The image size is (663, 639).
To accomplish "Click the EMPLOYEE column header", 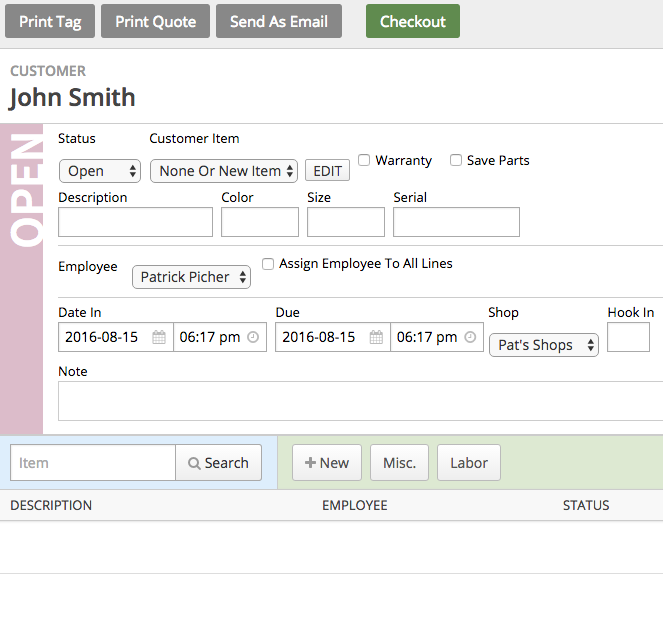I will coord(355,505).
